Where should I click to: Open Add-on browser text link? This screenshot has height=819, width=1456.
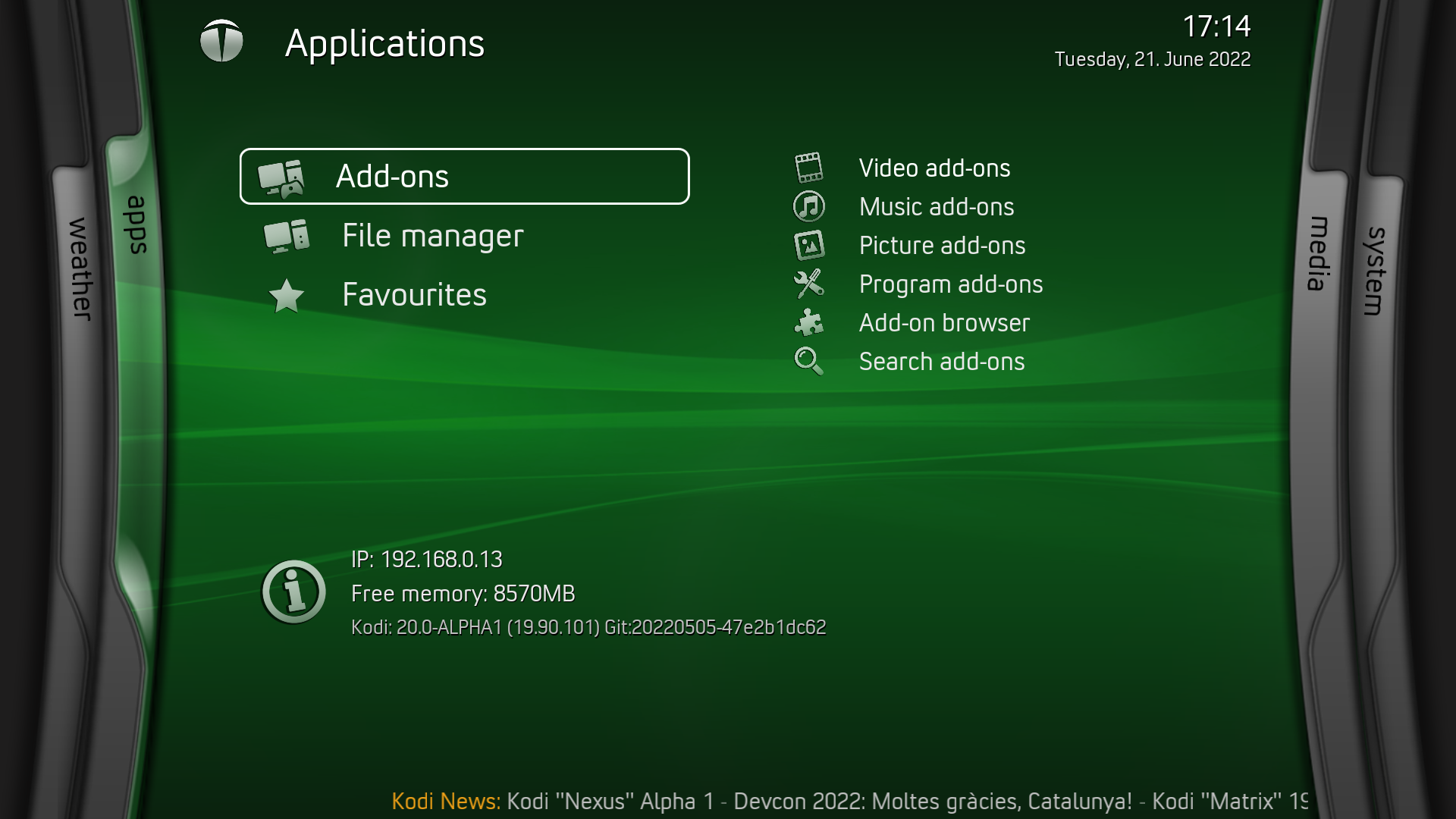coord(944,322)
